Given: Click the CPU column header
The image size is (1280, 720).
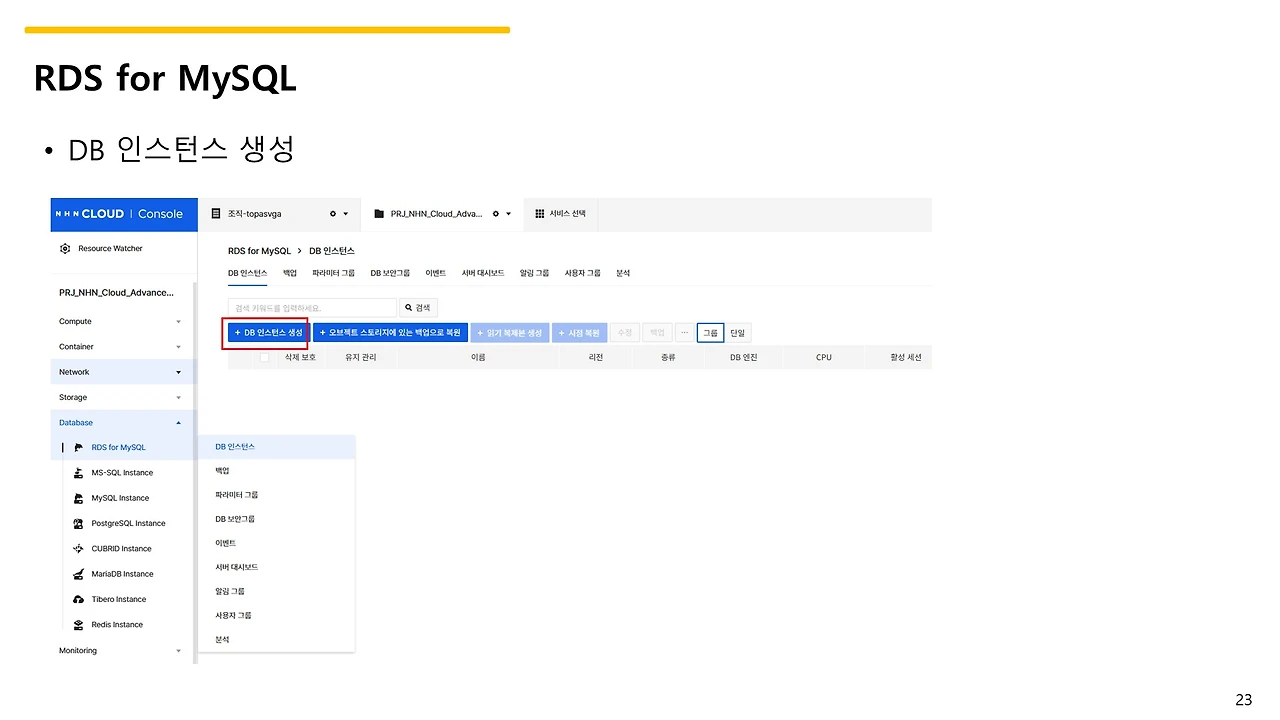Looking at the screenshot, I should [824, 357].
